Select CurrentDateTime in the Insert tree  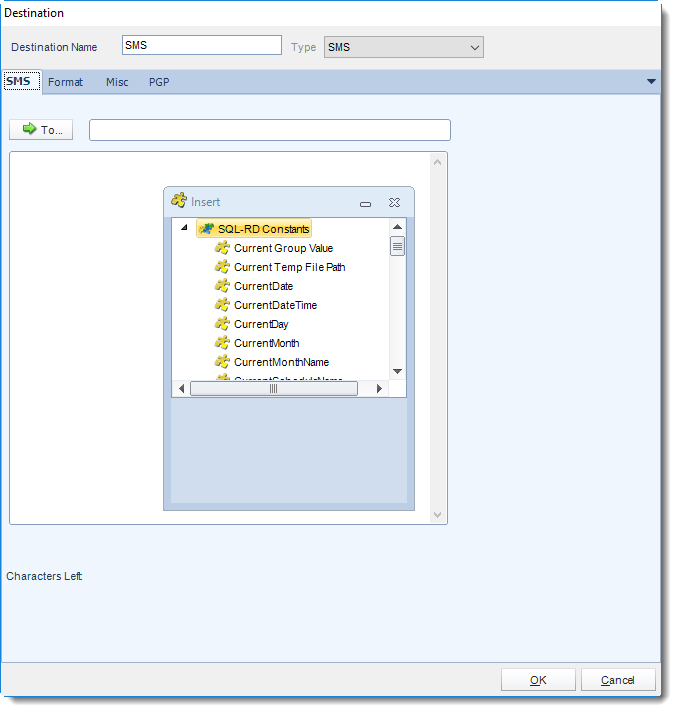(x=275, y=306)
